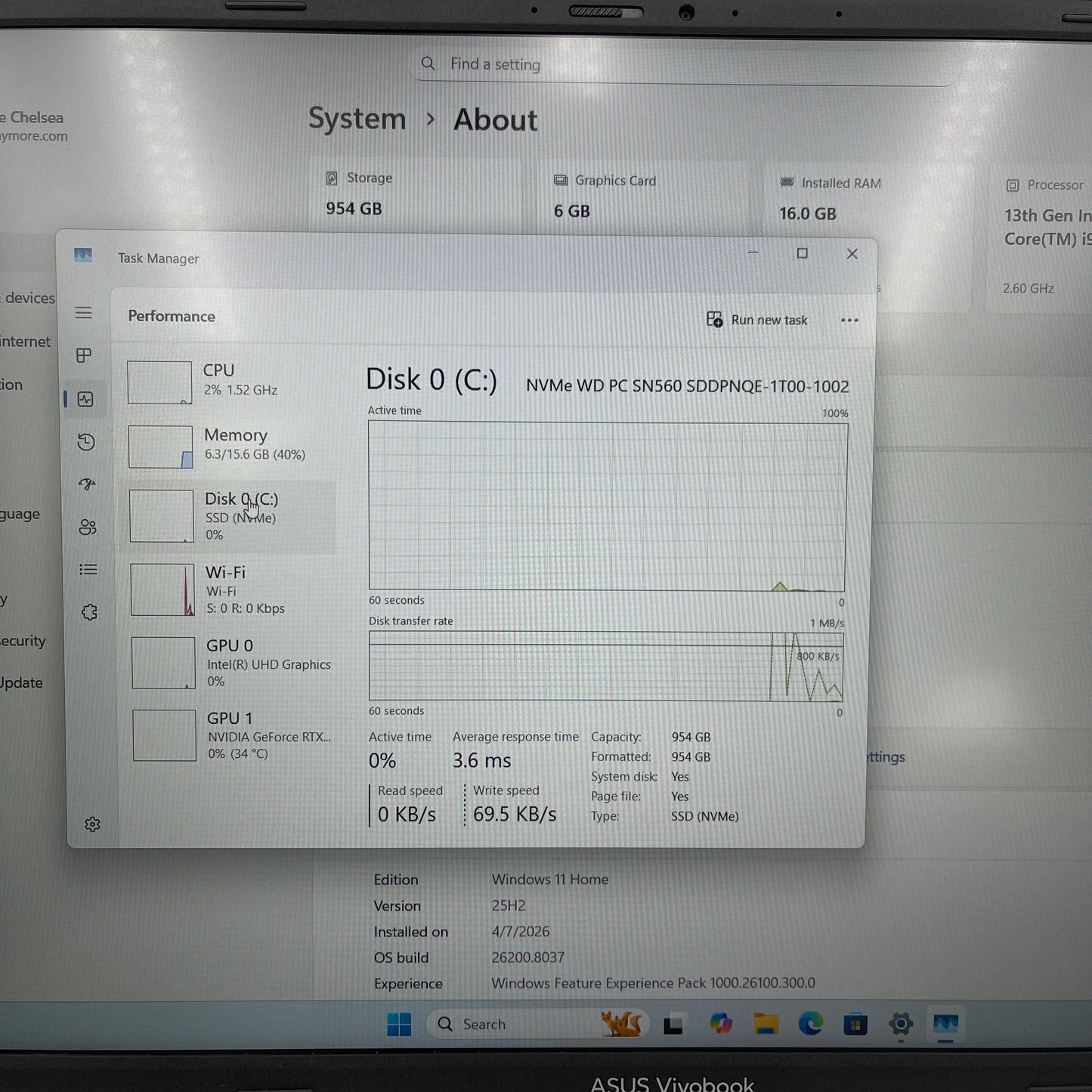Open the more options ellipsis menu

coord(849,320)
